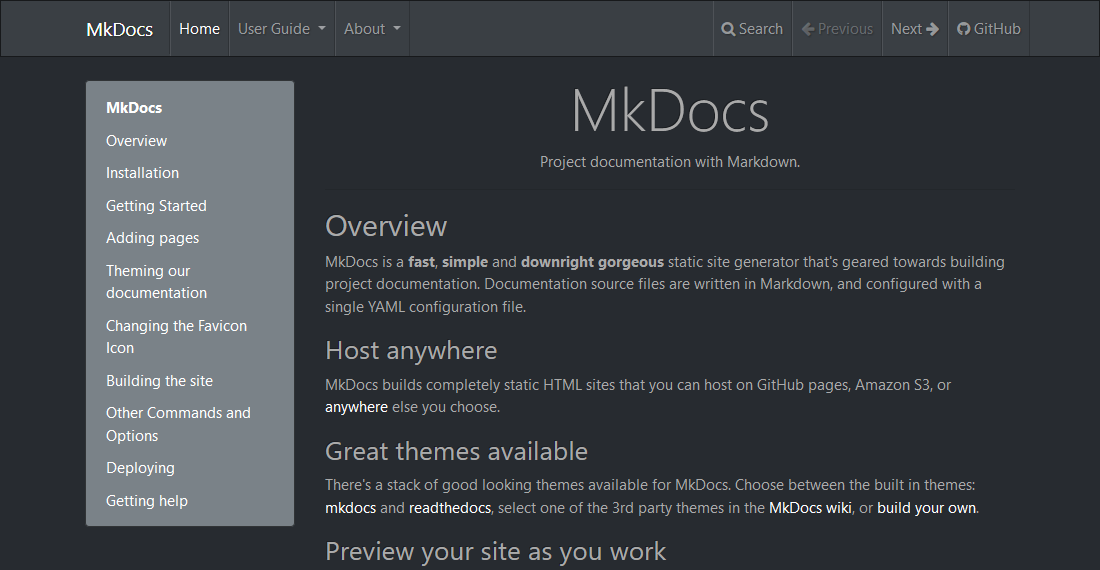Click the Previous label in navbar
This screenshot has width=1100, height=570.
[x=845, y=29]
